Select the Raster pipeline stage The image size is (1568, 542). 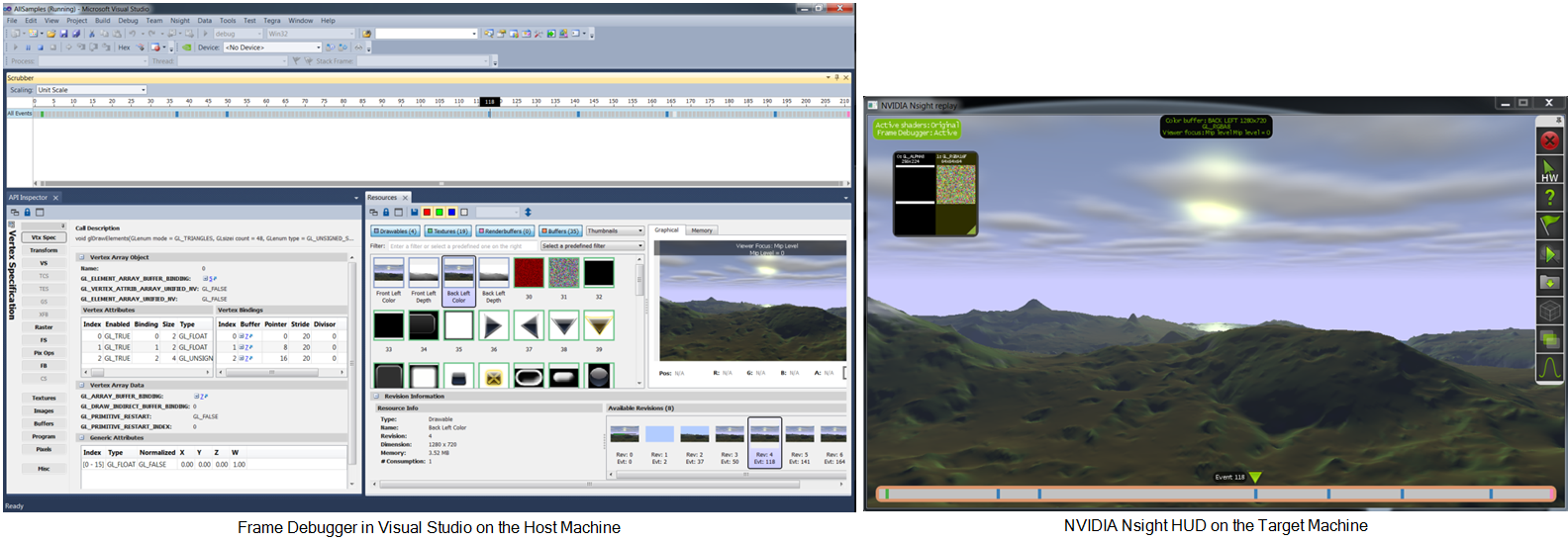[44, 326]
